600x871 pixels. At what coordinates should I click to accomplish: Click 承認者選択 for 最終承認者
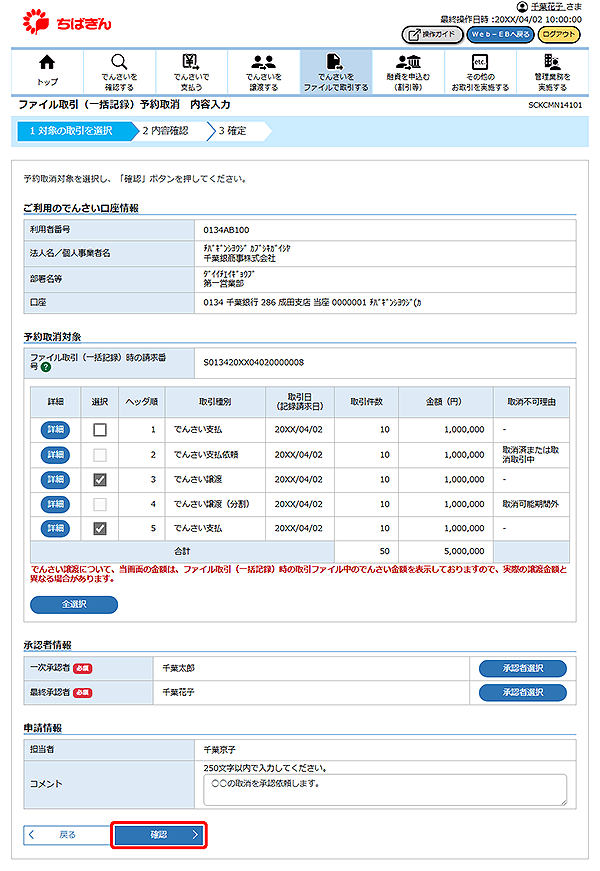click(523, 692)
